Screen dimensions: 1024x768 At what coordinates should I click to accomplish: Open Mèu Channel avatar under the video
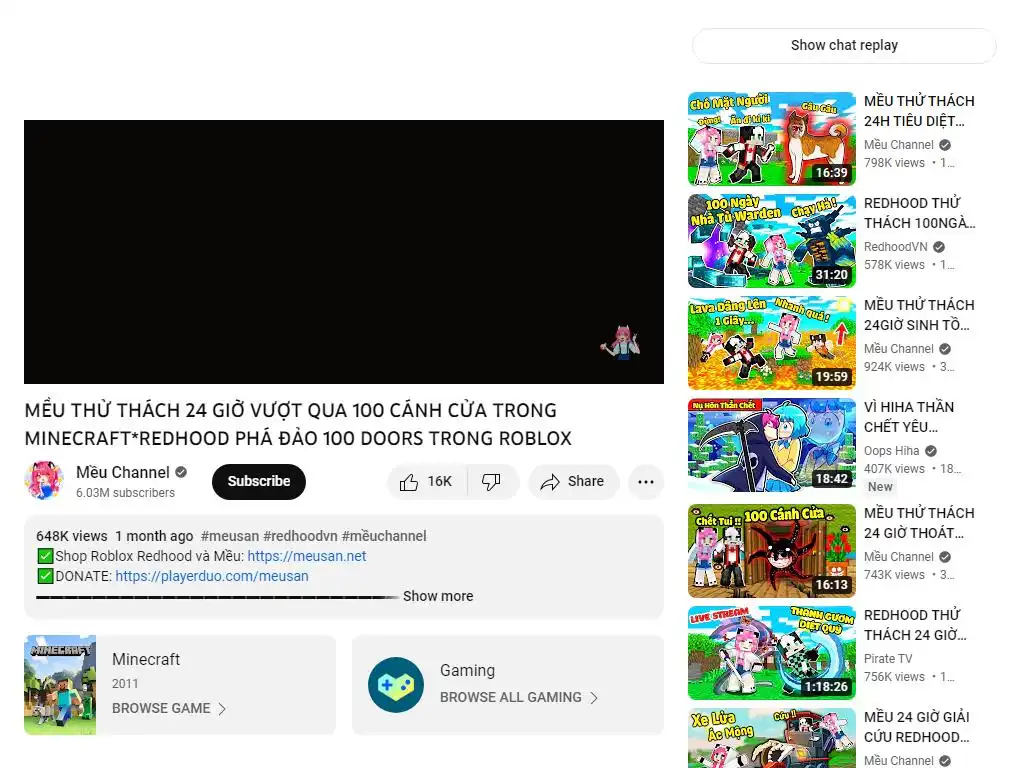[x=44, y=480]
